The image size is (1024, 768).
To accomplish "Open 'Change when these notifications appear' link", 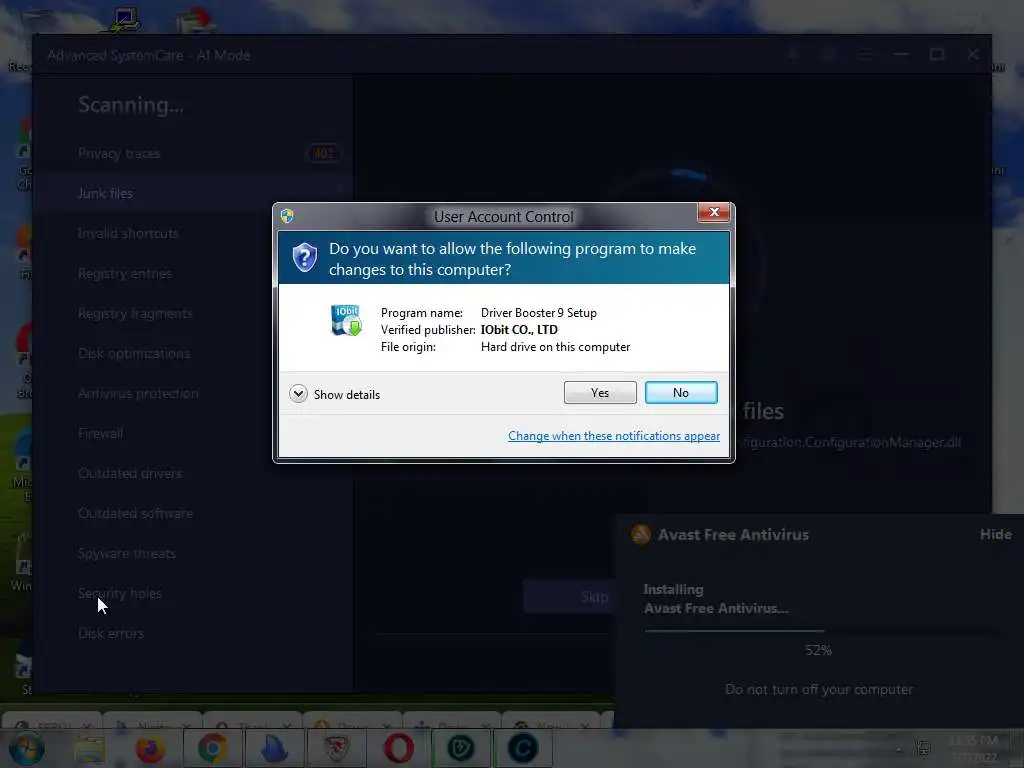I will [x=614, y=436].
